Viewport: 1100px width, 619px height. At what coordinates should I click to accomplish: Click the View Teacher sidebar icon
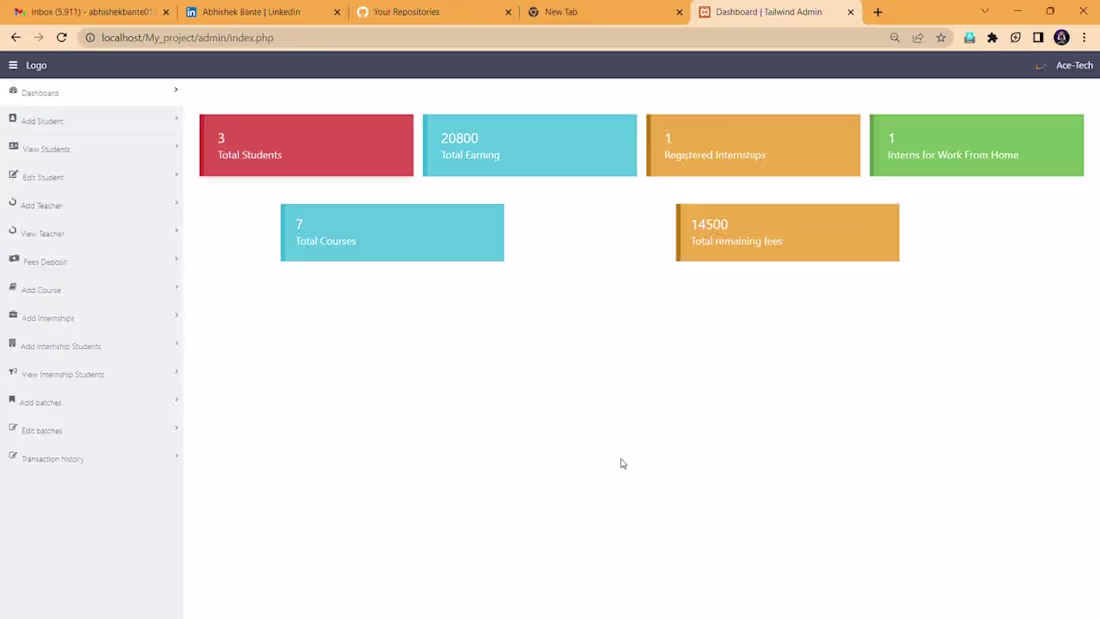pos(13,230)
